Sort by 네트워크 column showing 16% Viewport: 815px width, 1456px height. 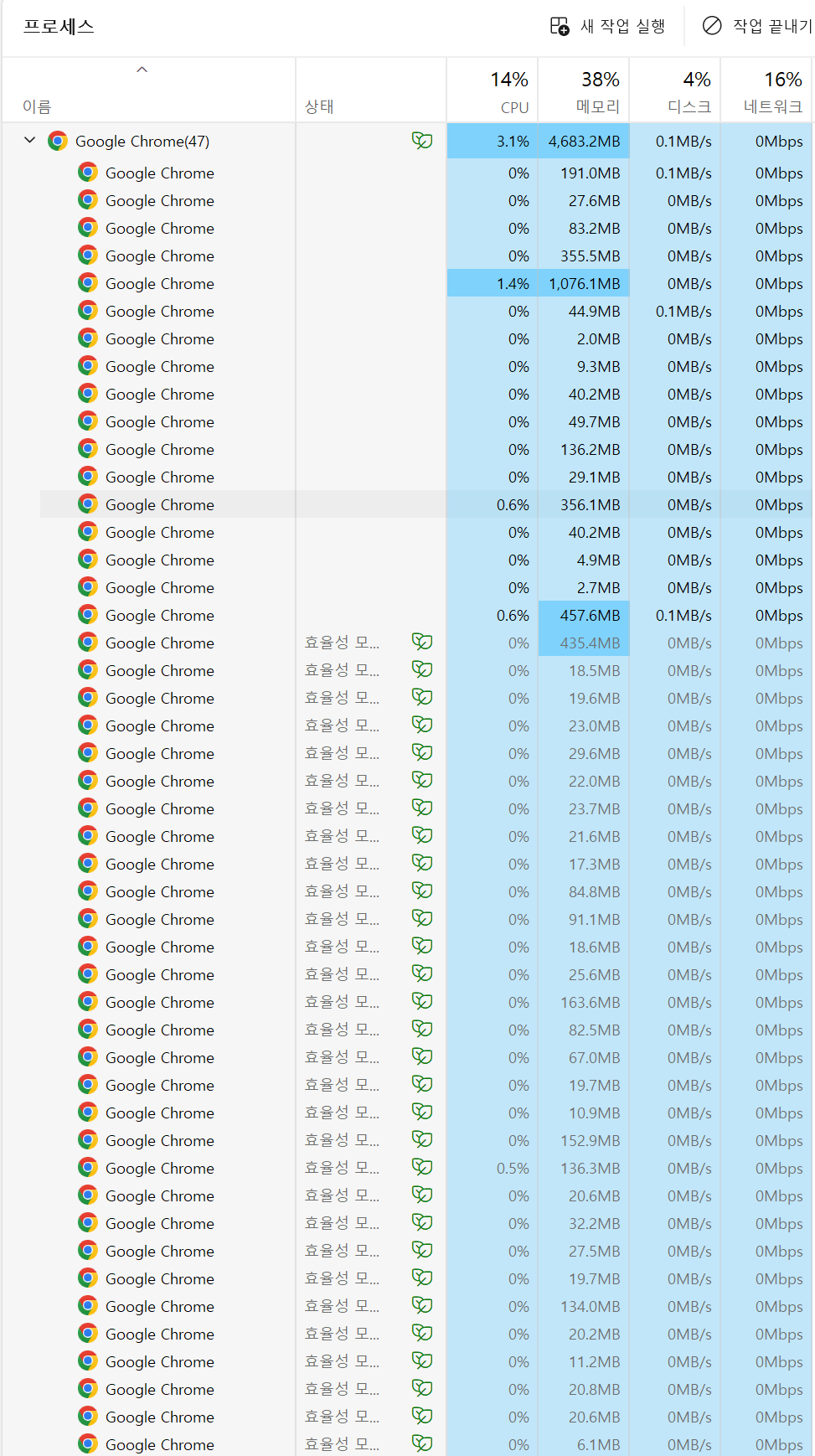pyautogui.click(x=766, y=90)
